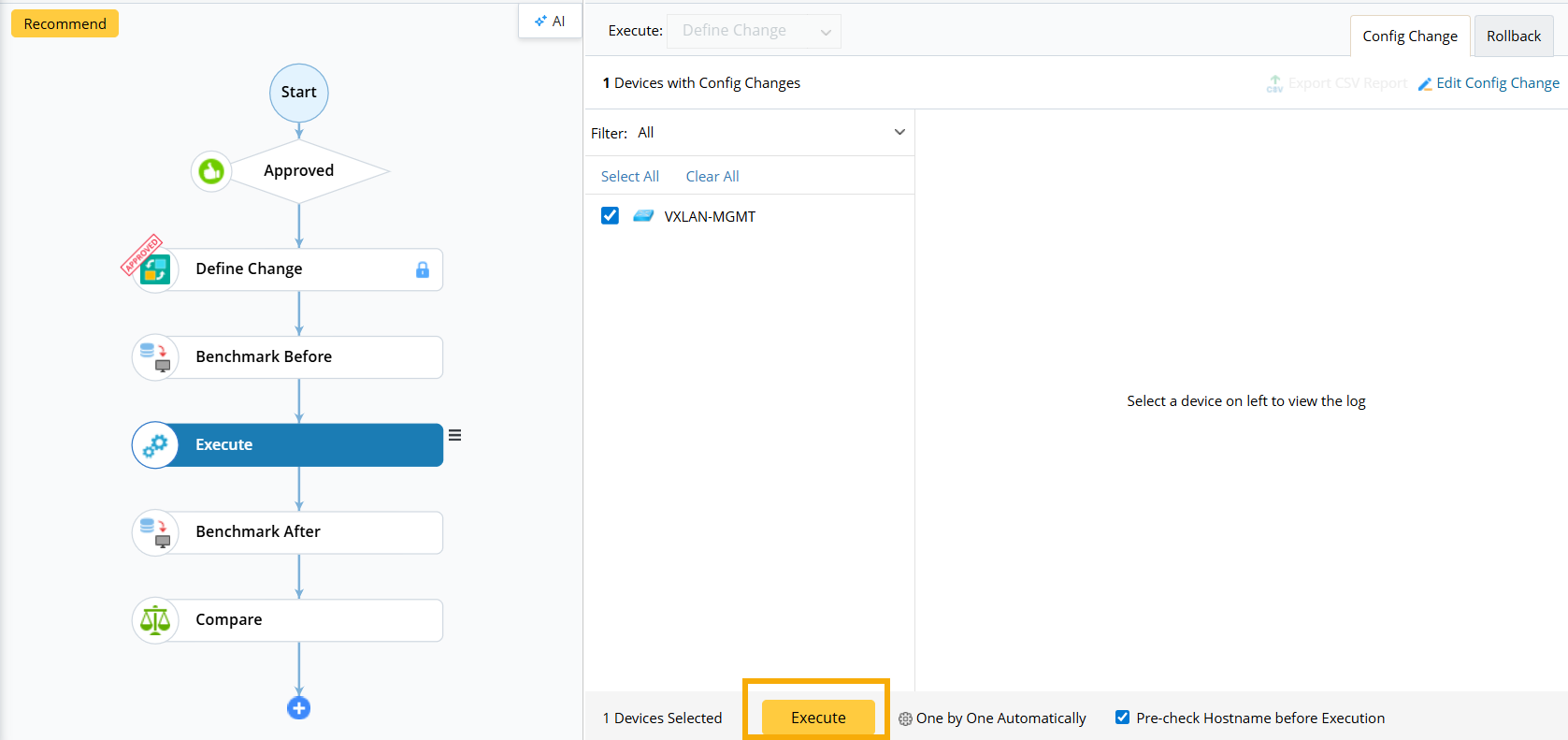Viewport: 1568px width, 740px height.
Task: Click the Clear All link
Action: click(x=712, y=177)
